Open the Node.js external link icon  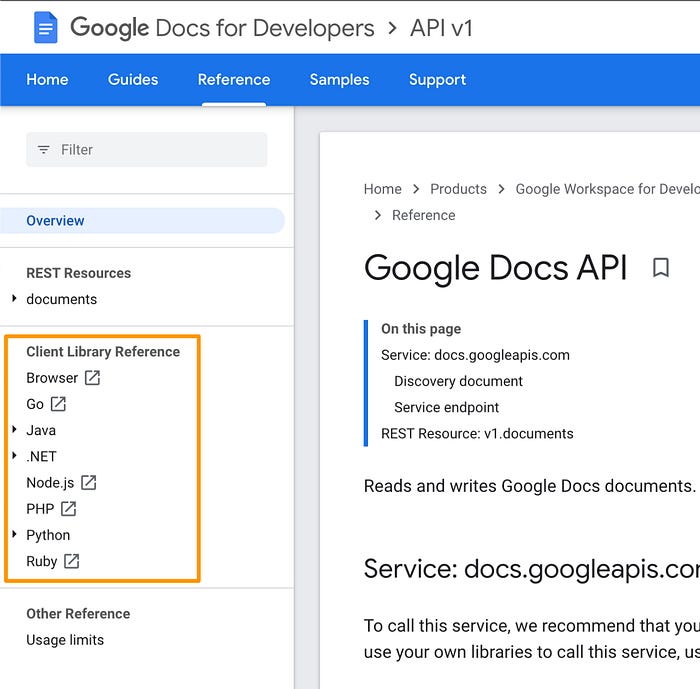89,483
